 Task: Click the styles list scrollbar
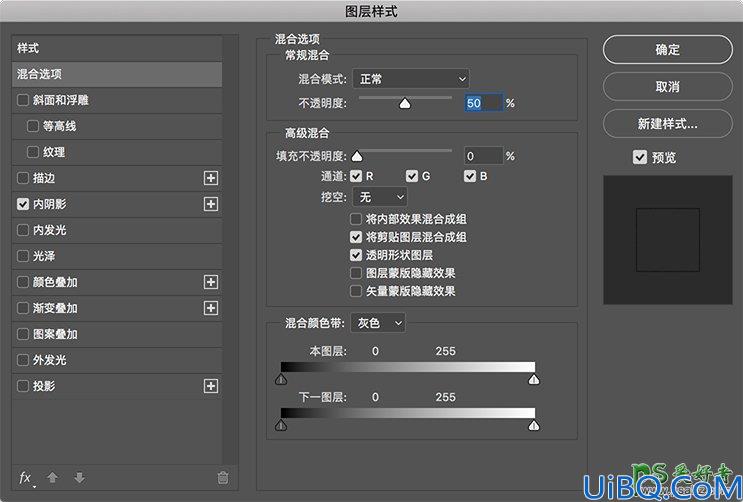pyautogui.click(x=230, y=250)
